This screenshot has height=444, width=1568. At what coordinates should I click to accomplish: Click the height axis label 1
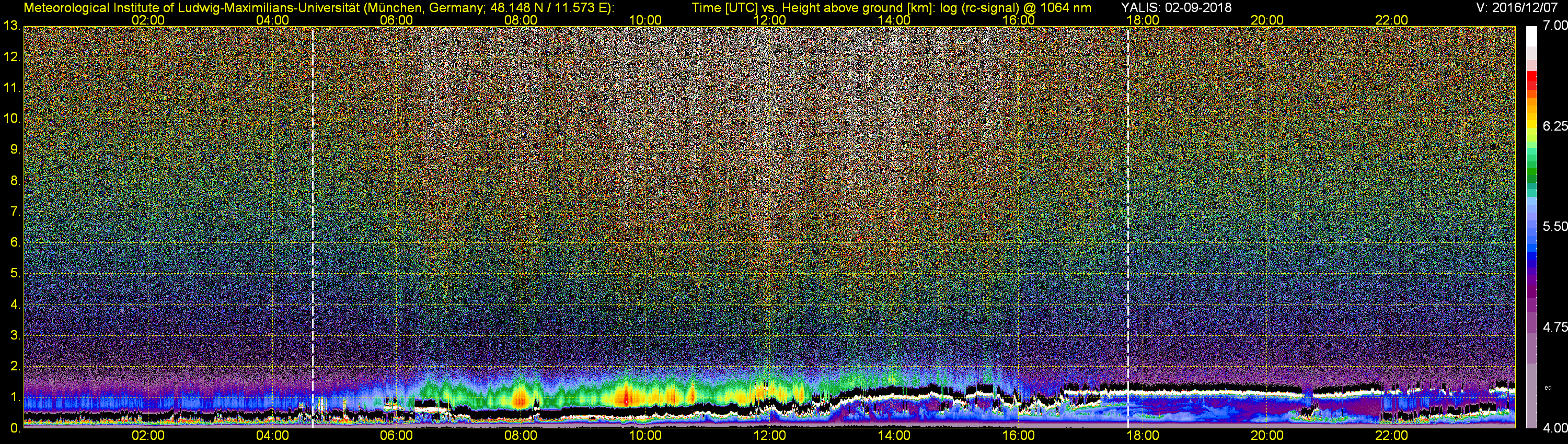coord(15,397)
